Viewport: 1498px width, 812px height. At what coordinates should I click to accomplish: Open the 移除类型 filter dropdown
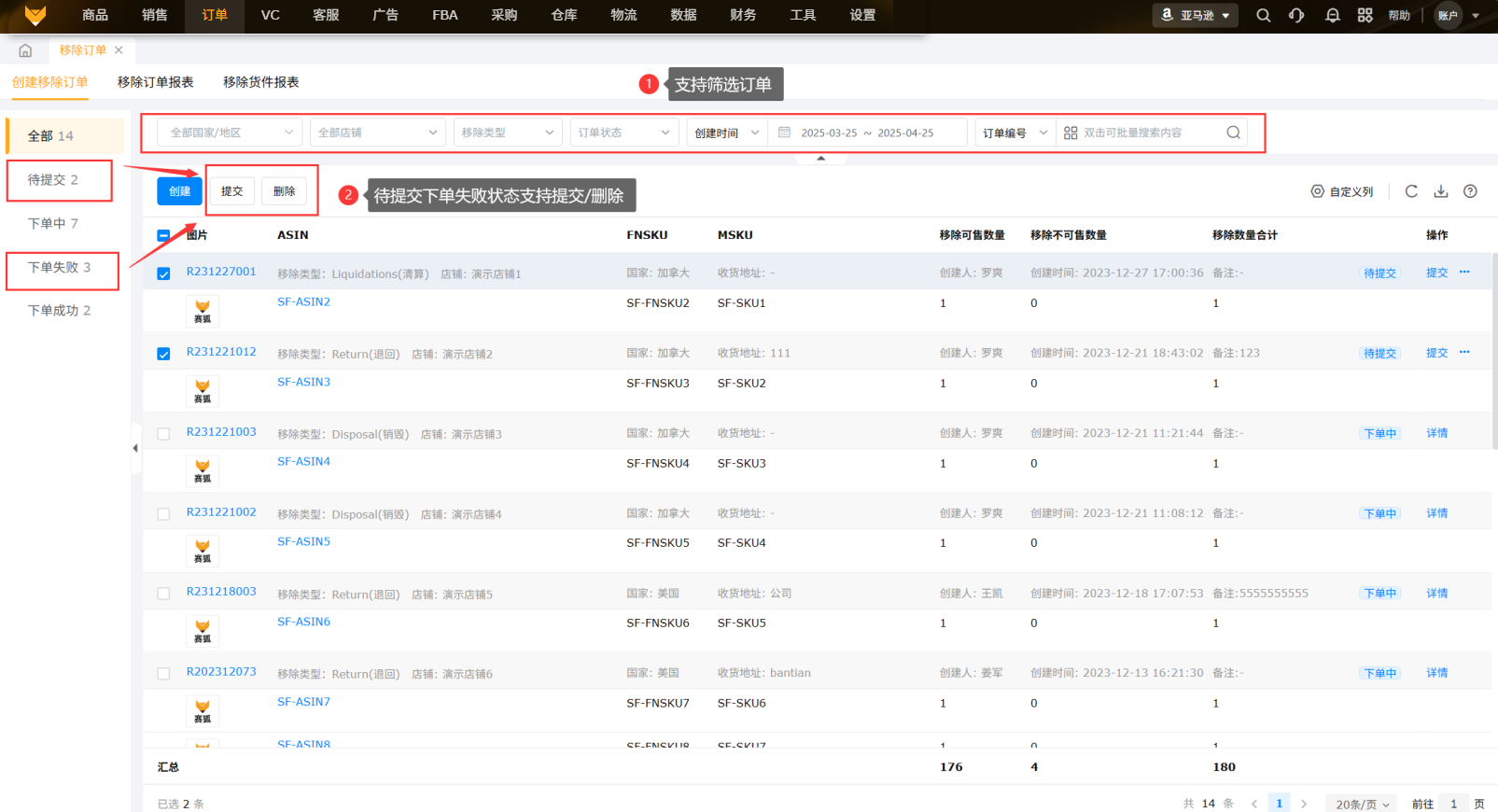[507, 133]
